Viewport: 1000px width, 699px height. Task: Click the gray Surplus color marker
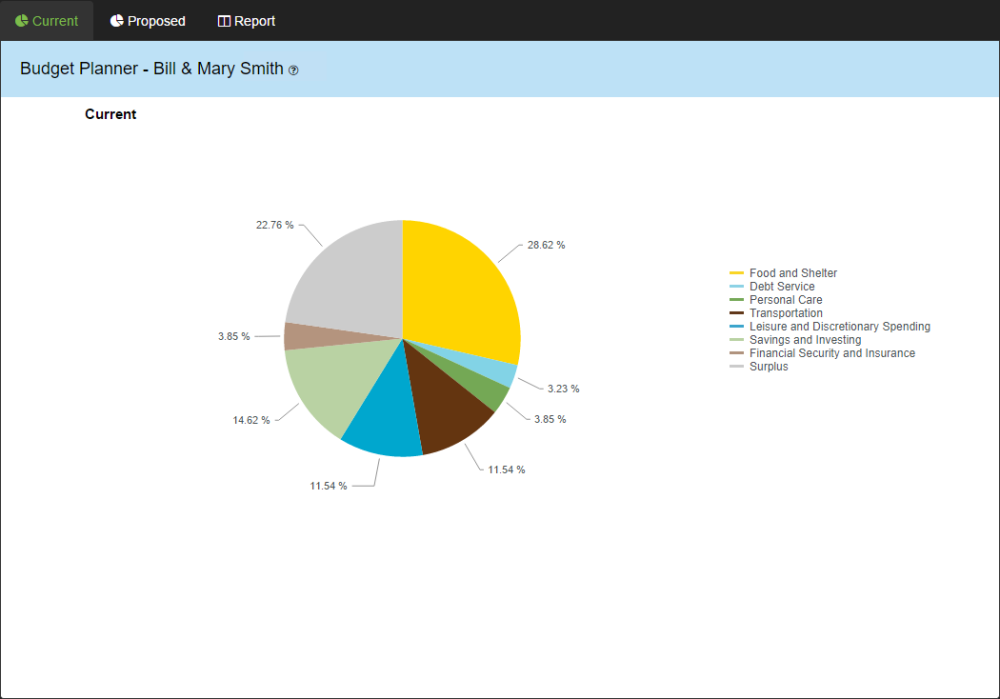click(737, 366)
